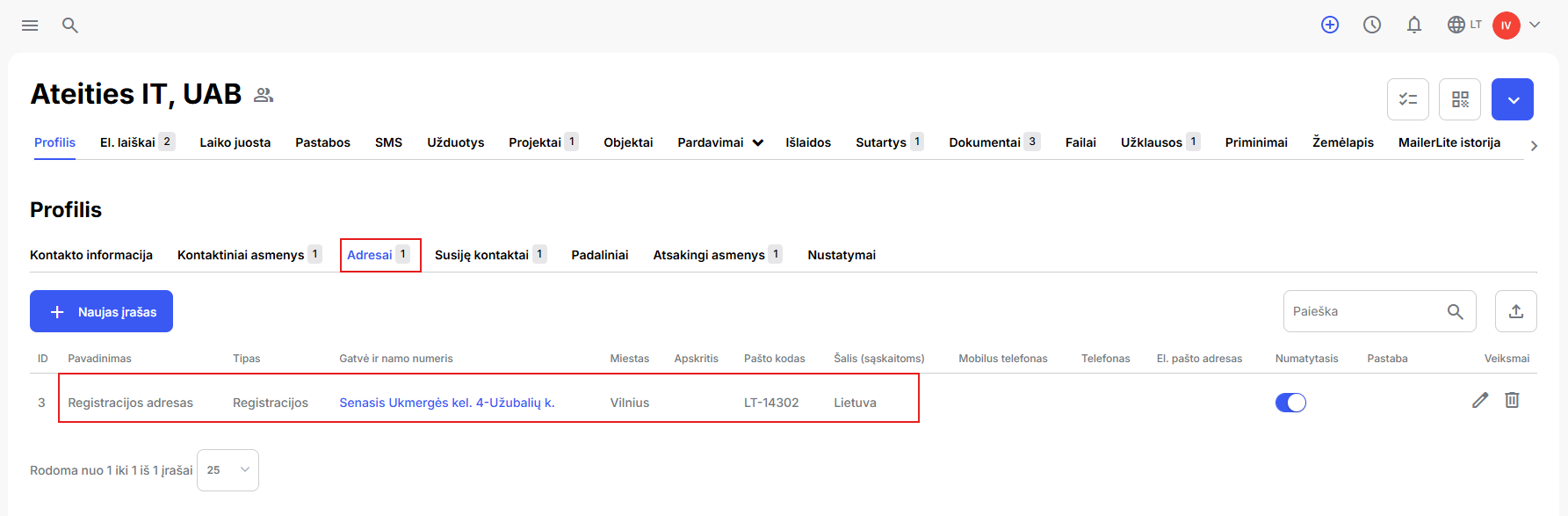The image size is (1568, 516).
Task: Click the global search magnifier icon
Action: [x=70, y=25]
